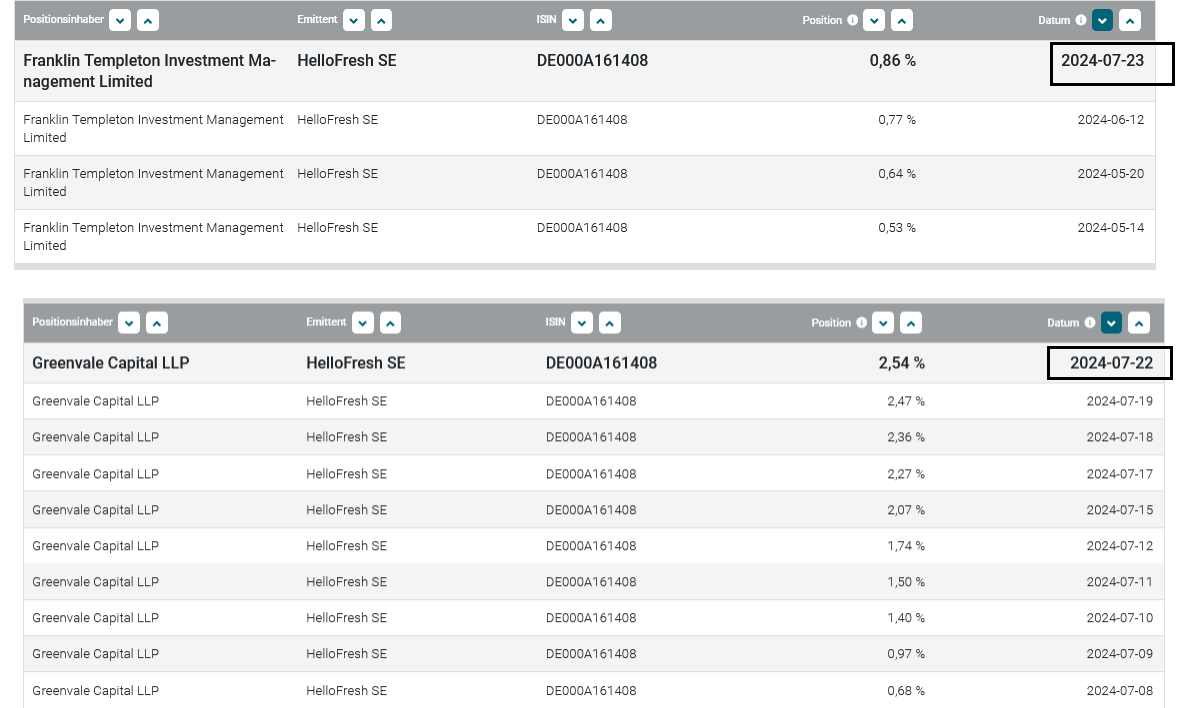Select the 0,53 % position value

[x=897, y=228]
